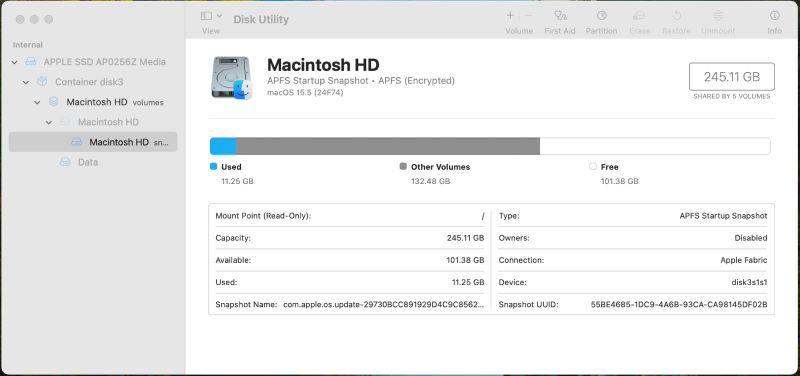Click the Macintosh HD volumes stack icon
800x376 pixels.
tap(54, 102)
